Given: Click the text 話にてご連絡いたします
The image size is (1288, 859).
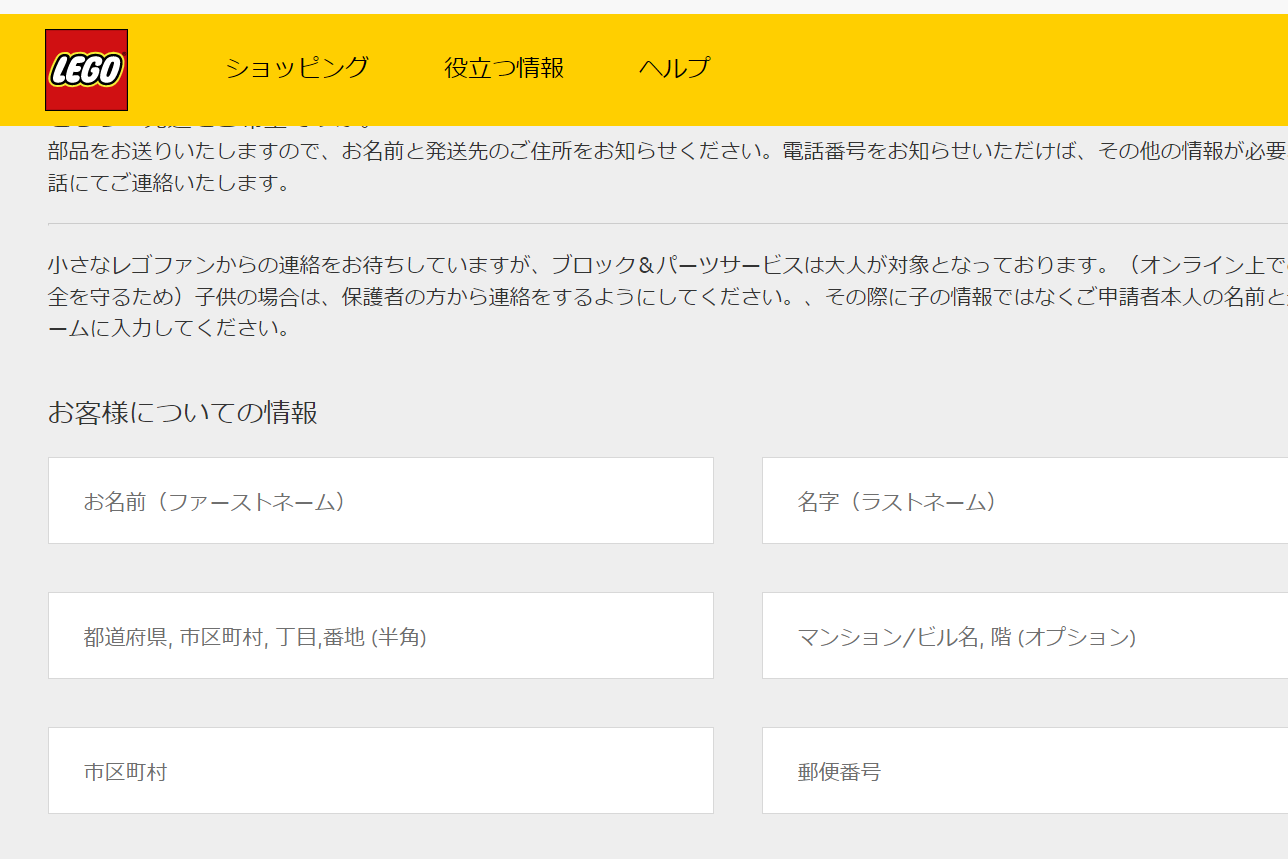Looking at the screenshot, I should (169, 184).
